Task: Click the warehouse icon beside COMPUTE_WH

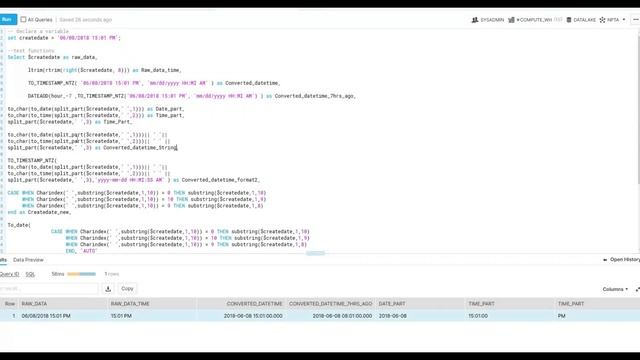Action: click(x=511, y=20)
